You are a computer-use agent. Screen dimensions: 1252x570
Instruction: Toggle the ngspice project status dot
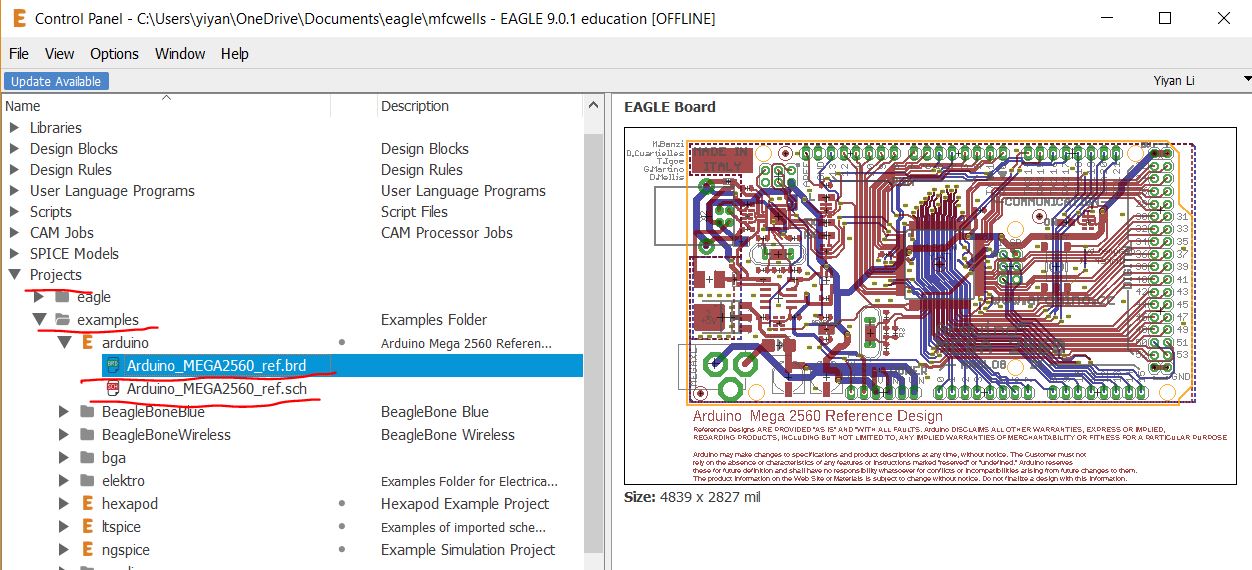click(x=342, y=550)
